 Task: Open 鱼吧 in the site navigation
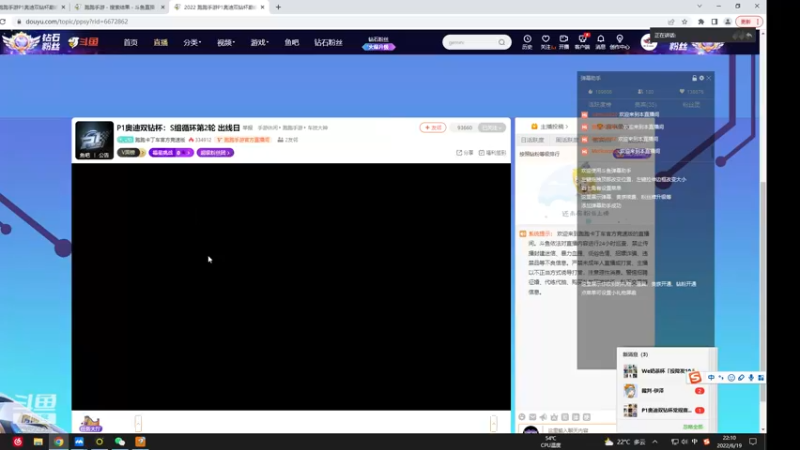point(292,42)
